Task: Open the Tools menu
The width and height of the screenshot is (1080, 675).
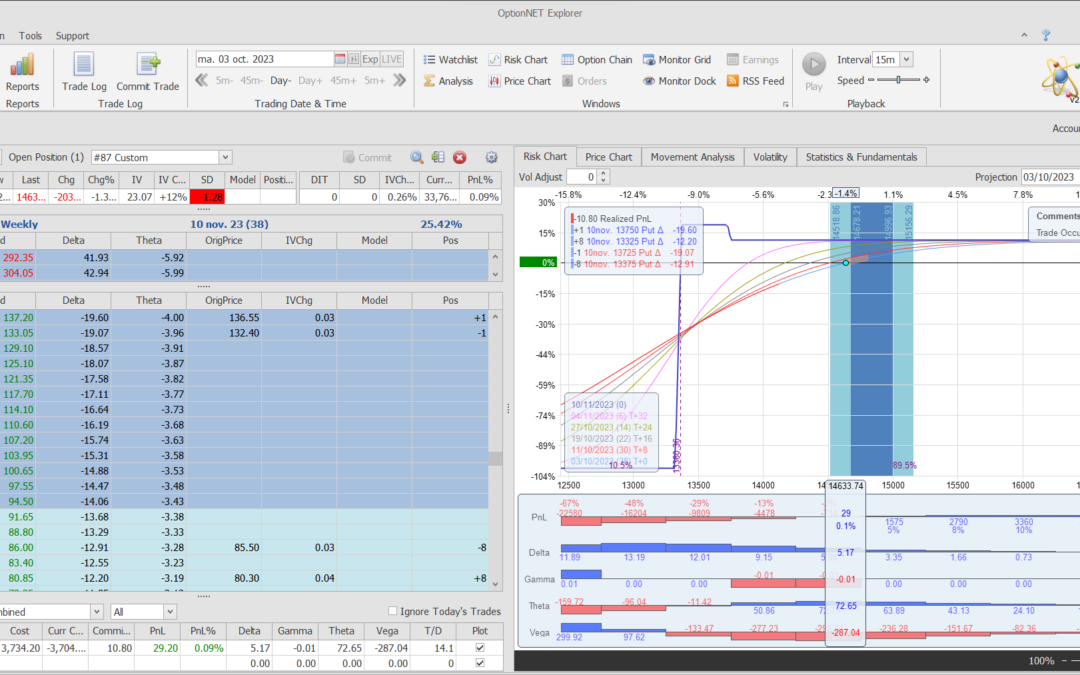Action: (x=30, y=36)
